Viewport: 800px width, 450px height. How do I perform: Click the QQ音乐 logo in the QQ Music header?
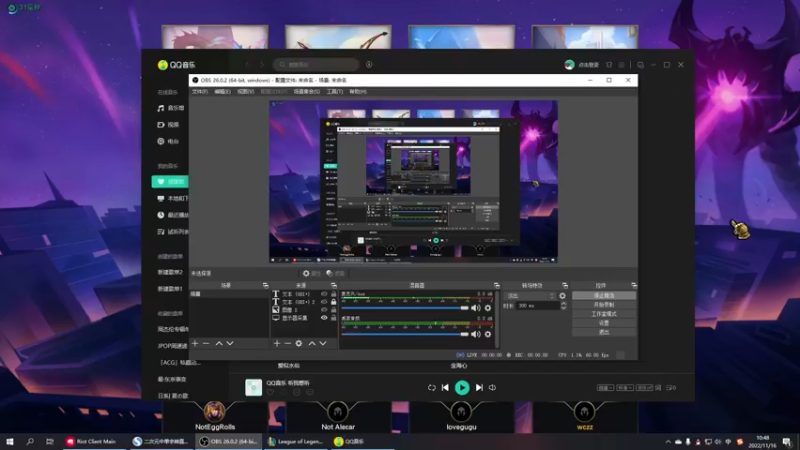[177, 65]
